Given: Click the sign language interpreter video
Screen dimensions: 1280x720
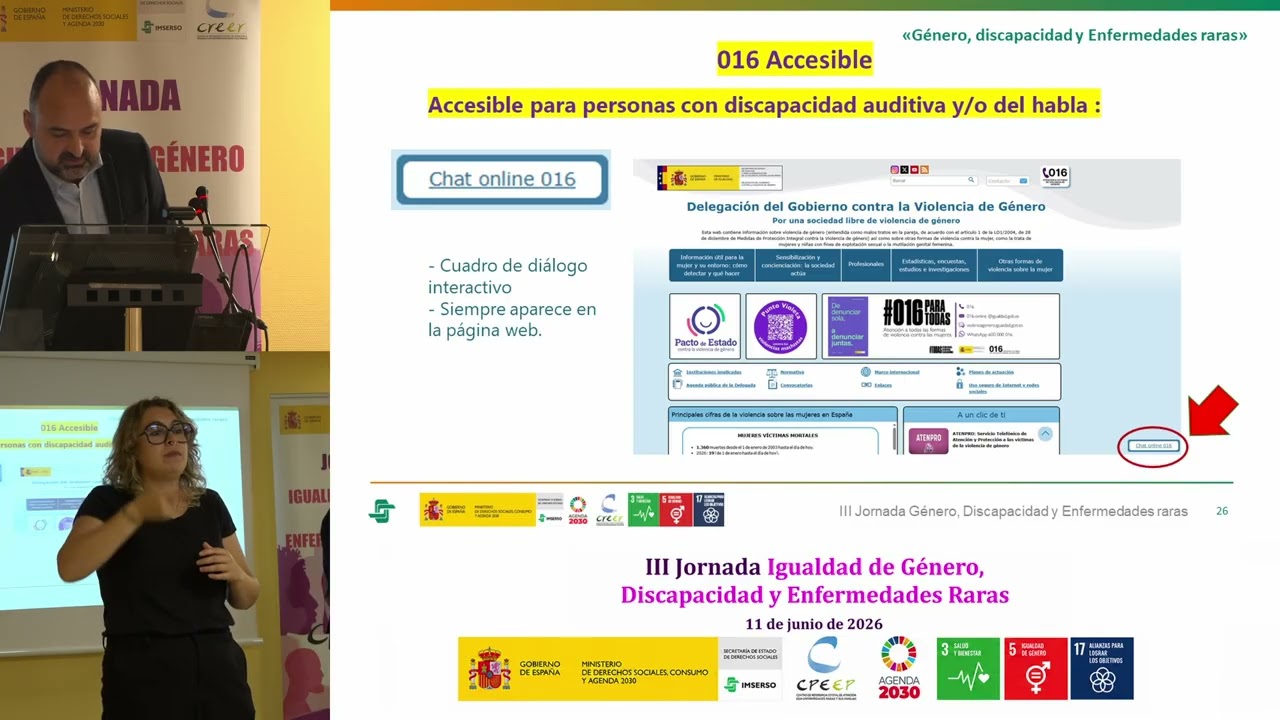Looking at the screenshot, I should coord(165,536).
